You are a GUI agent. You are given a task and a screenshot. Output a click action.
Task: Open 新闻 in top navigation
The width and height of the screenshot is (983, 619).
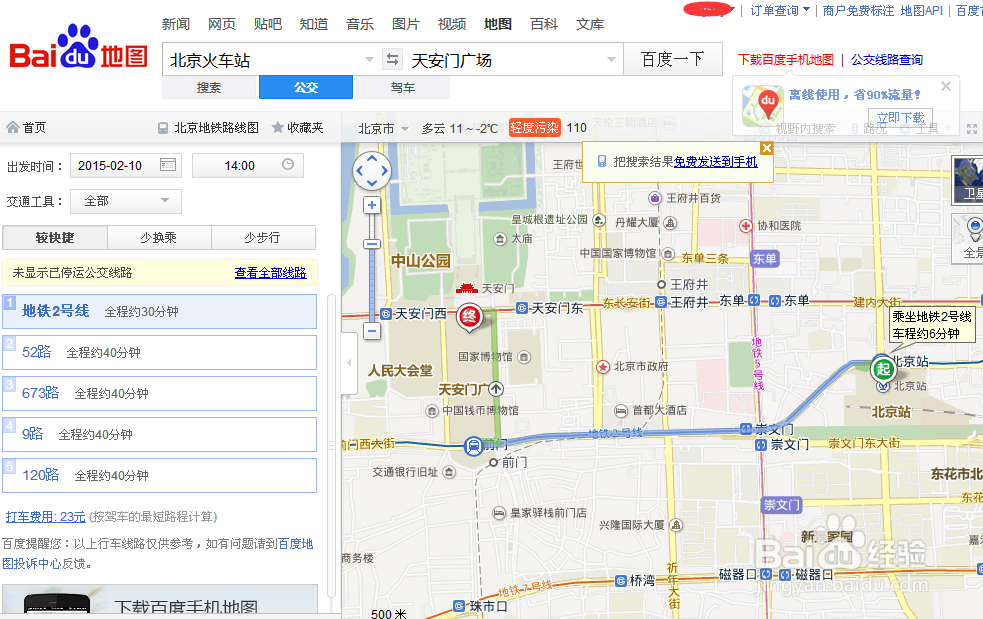[176, 24]
